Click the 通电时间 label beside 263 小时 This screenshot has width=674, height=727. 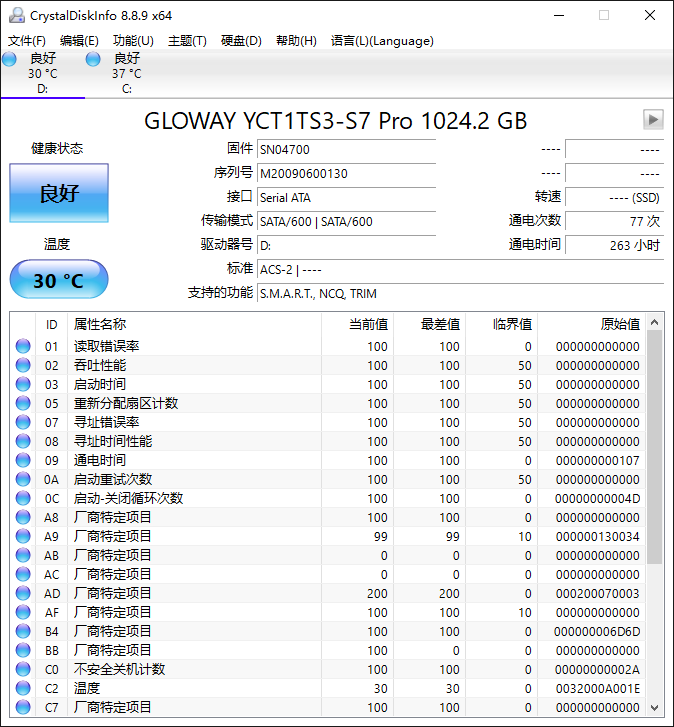[534, 244]
